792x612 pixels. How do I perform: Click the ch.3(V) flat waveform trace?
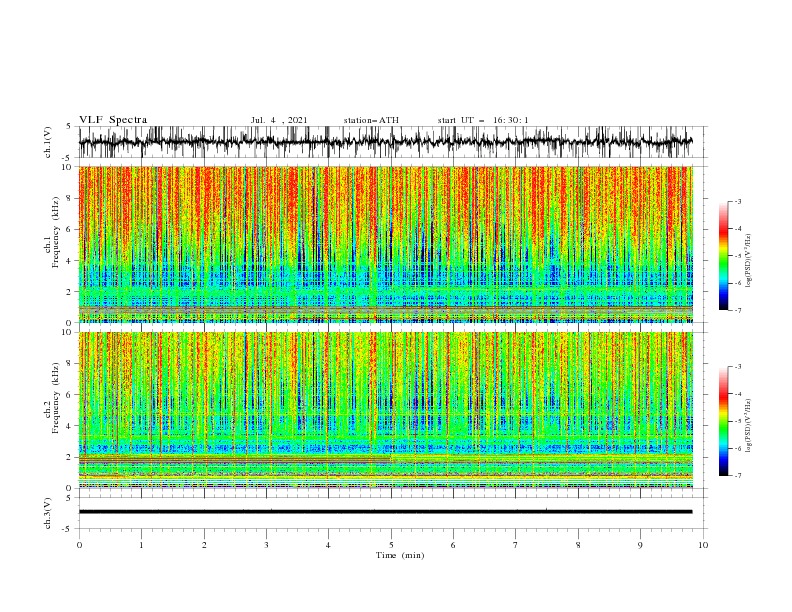pyautogui.click(x=386, y=512)
